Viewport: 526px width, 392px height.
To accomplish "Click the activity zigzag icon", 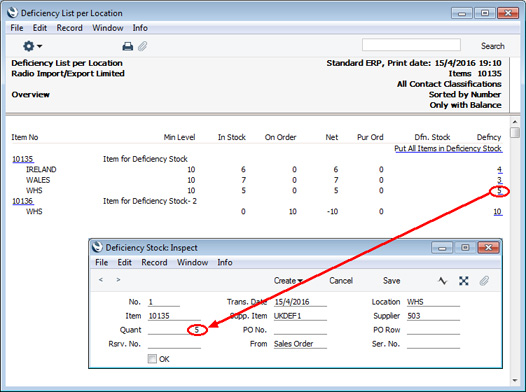I will coord(443,281).
